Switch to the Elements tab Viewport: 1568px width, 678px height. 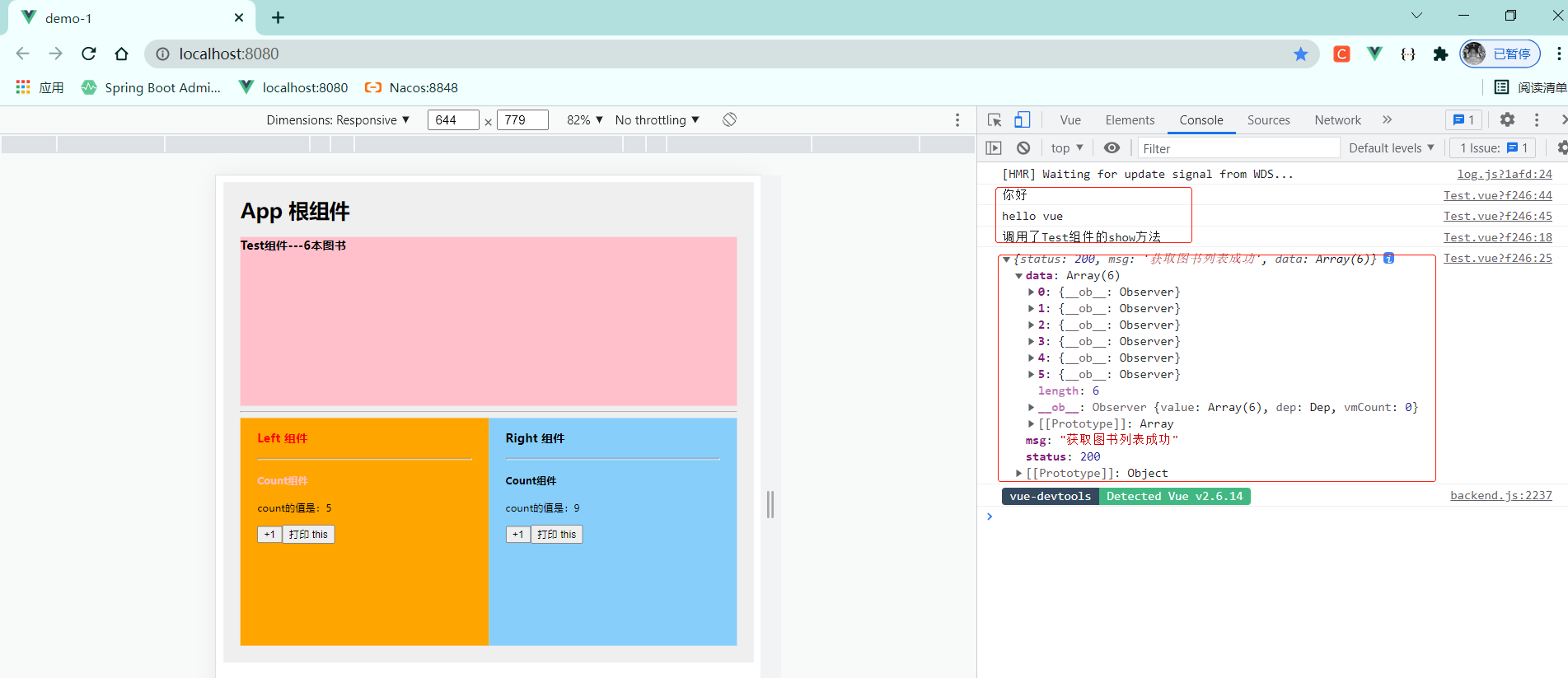point(1130,120)
